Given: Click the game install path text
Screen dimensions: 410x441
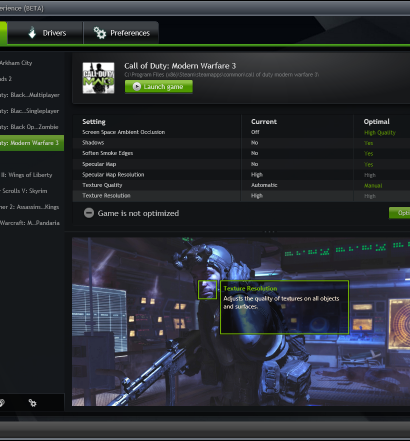Looking at the screenshot, I should pyautogui.click(x=222, y=75).
